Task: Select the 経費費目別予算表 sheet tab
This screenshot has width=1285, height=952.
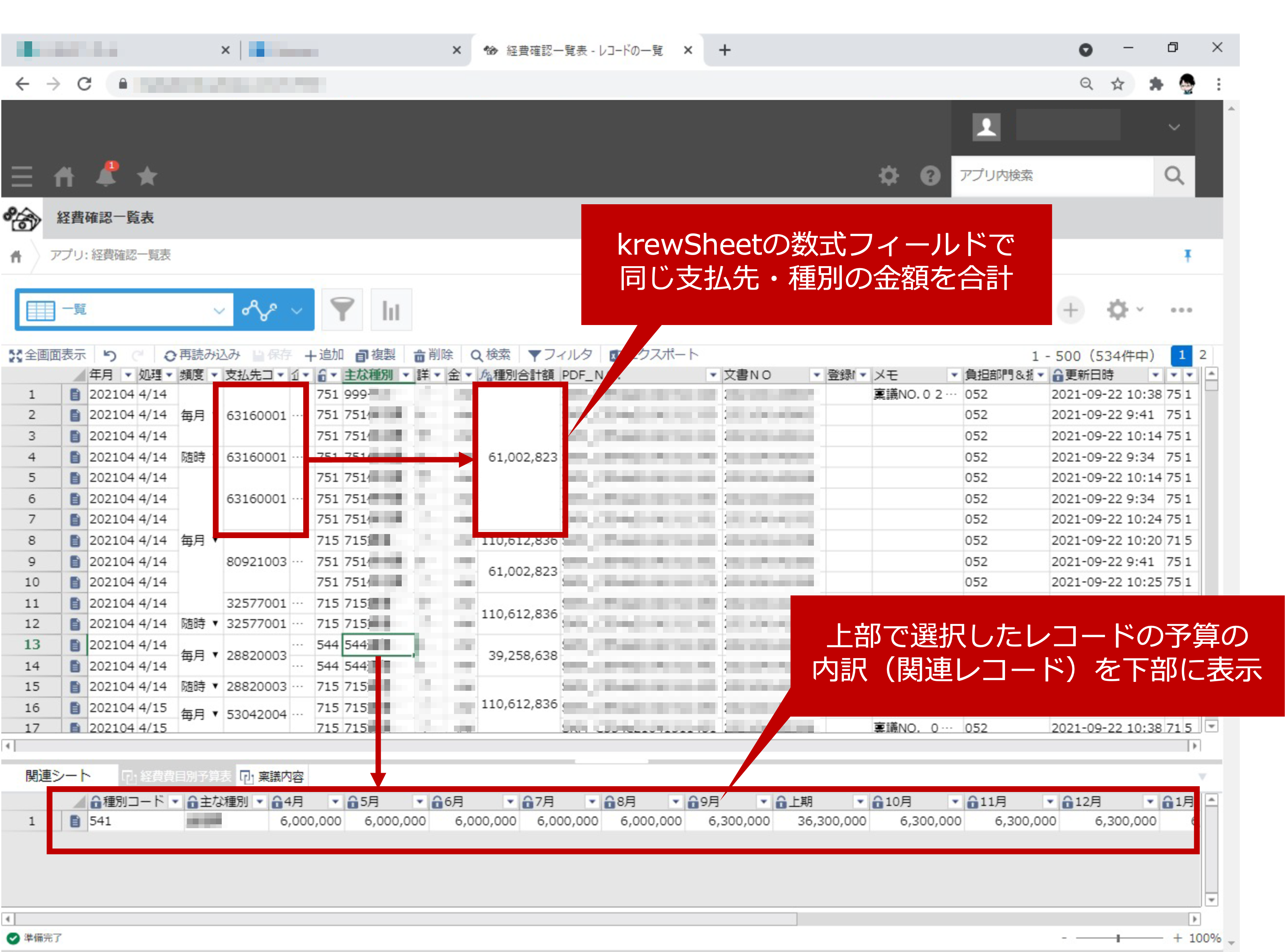Action: coord(178,776)
